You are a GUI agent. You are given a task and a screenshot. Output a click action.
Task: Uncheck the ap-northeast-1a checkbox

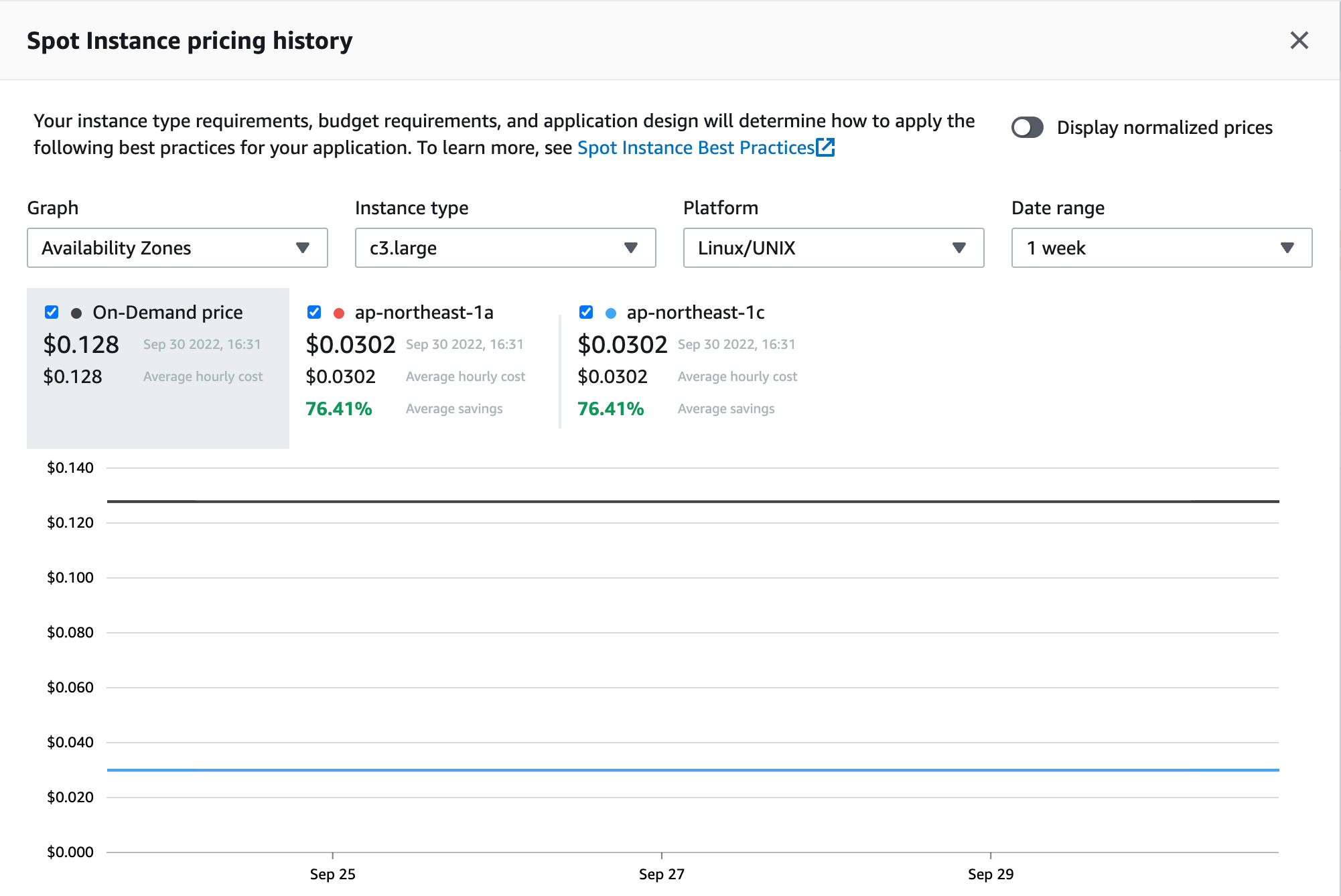click(x=314, y=311)
